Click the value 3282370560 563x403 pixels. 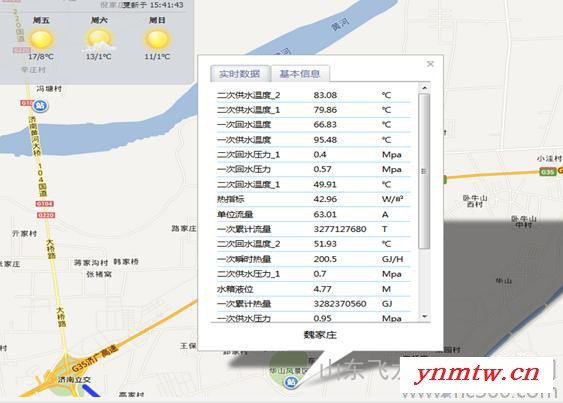[340, 304]
